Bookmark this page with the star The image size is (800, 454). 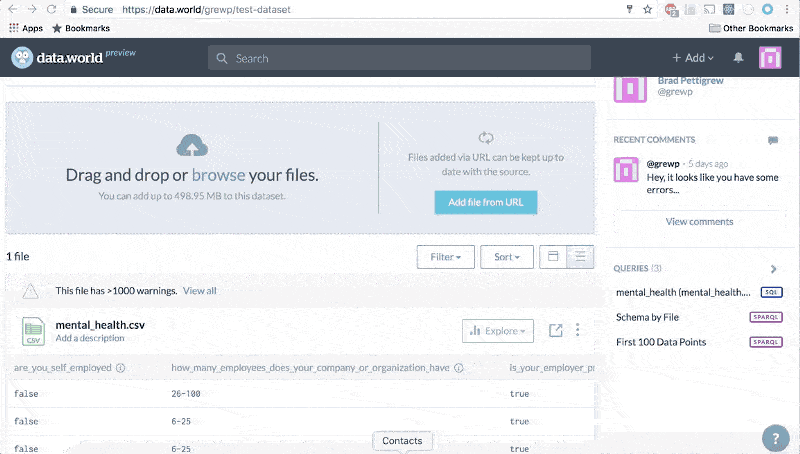pyautogui.click(x=647, y=9)
